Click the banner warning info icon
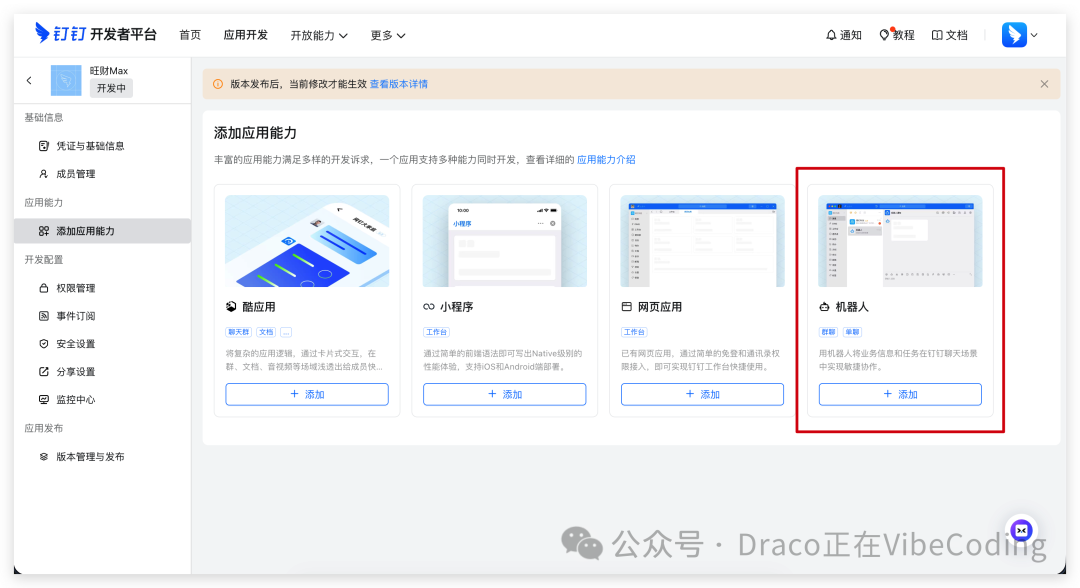Screen dimensions: 1080x588 [218, 84]
